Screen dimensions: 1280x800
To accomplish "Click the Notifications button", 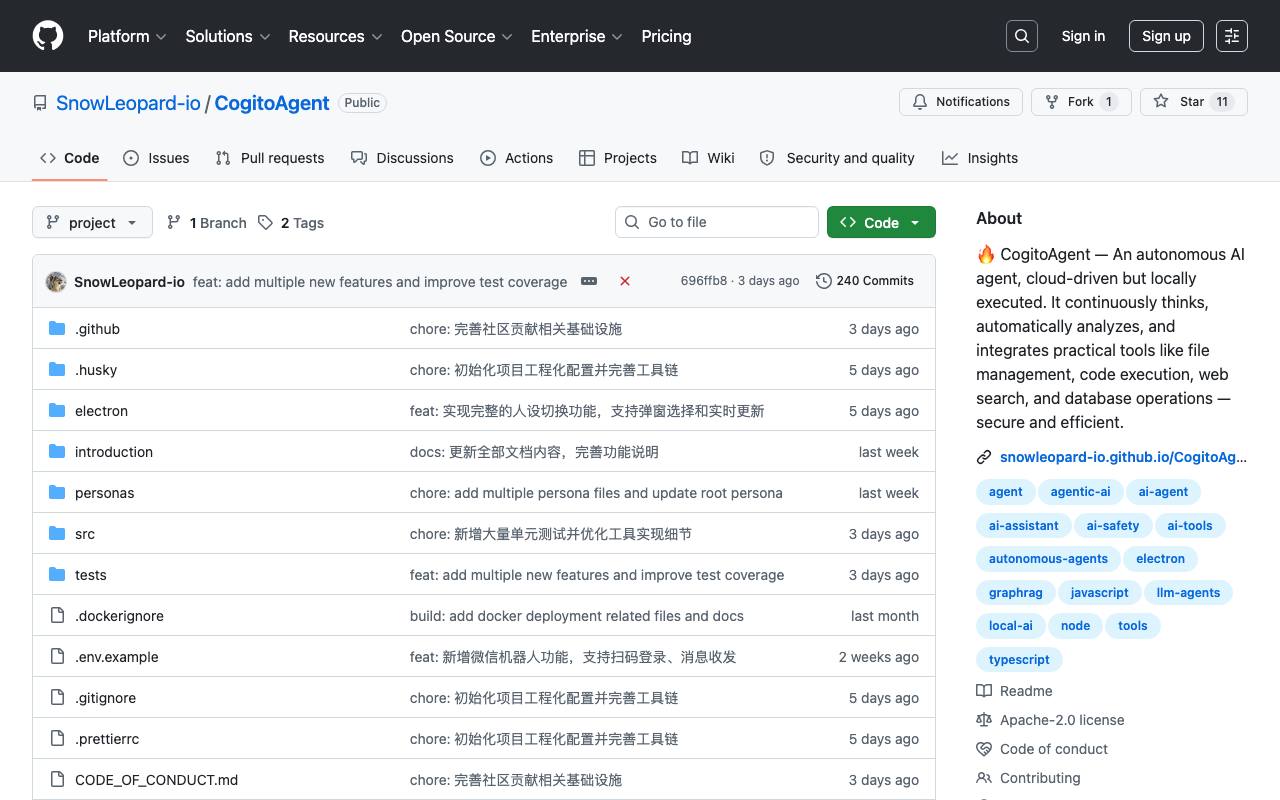I will [x=961, y=102].
